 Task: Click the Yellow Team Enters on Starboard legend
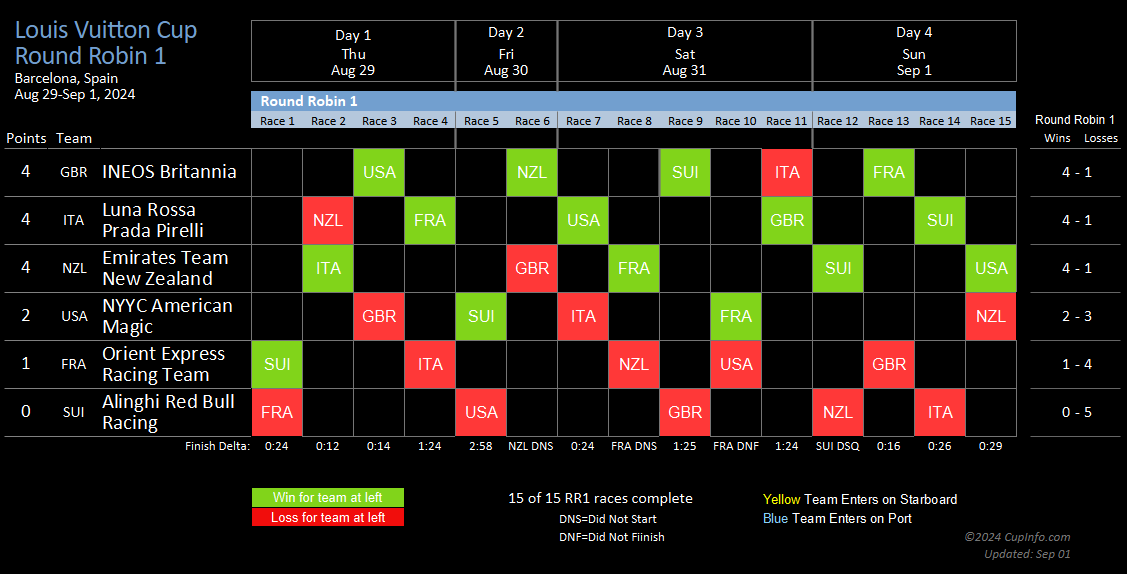(x=860, y=499)
